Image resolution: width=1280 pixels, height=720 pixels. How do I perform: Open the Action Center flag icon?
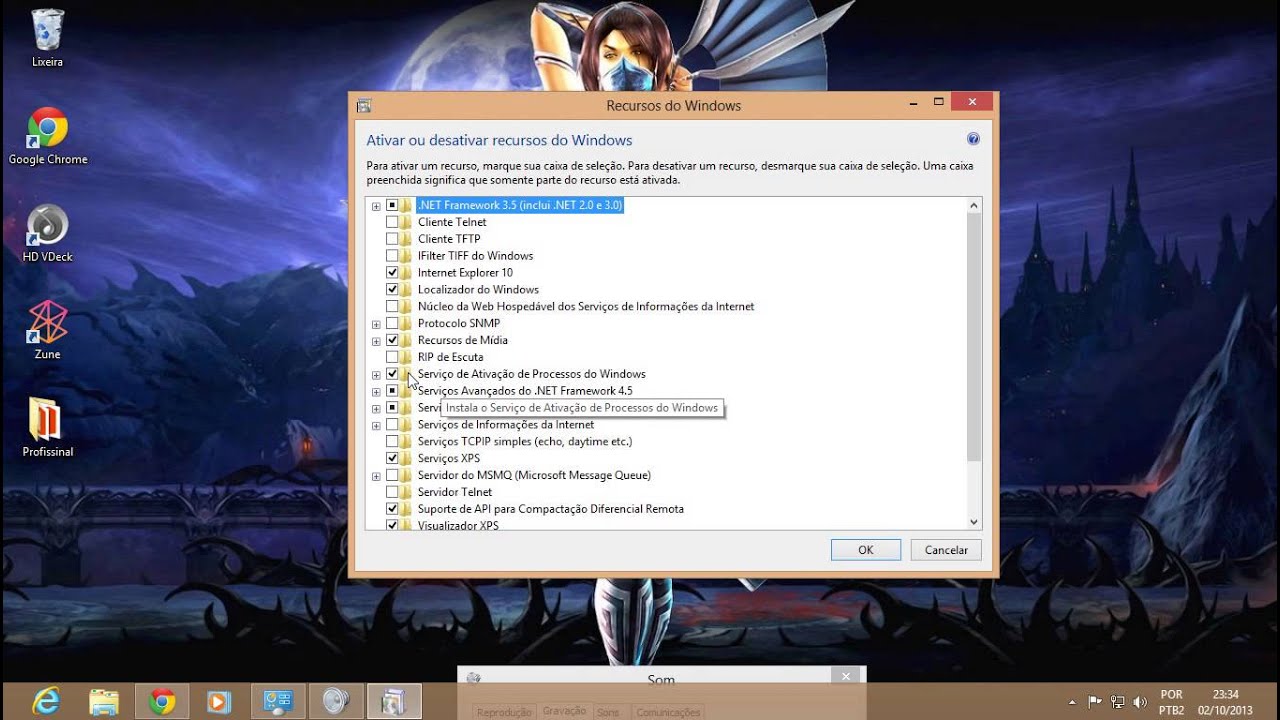1095,702
